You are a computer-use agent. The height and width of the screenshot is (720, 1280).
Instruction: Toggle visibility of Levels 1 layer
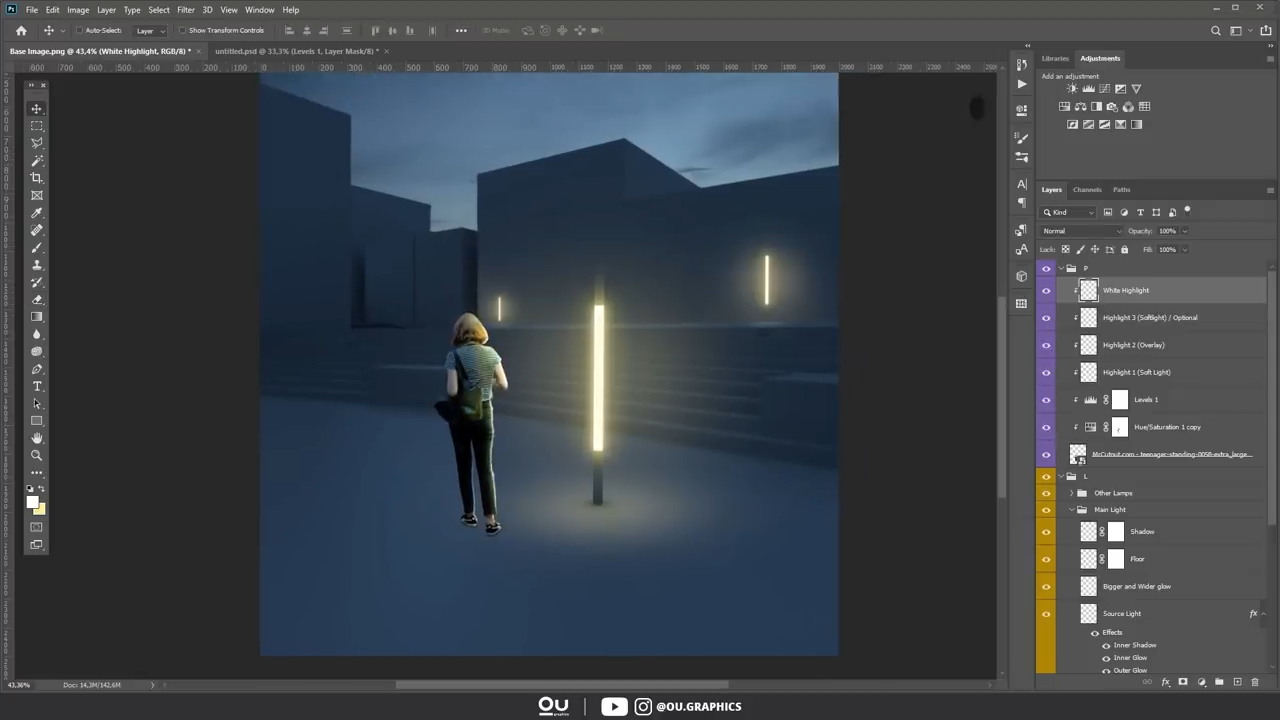[x=1046, y=400]
